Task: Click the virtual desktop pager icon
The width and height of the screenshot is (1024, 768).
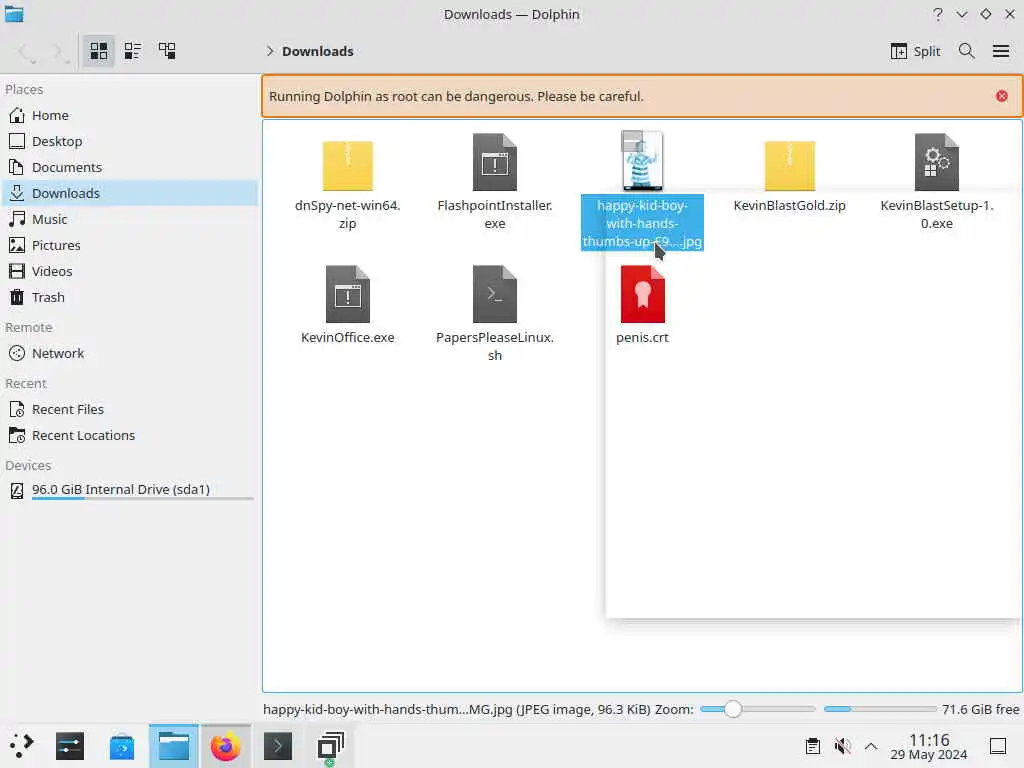Action: pos(330,746)
